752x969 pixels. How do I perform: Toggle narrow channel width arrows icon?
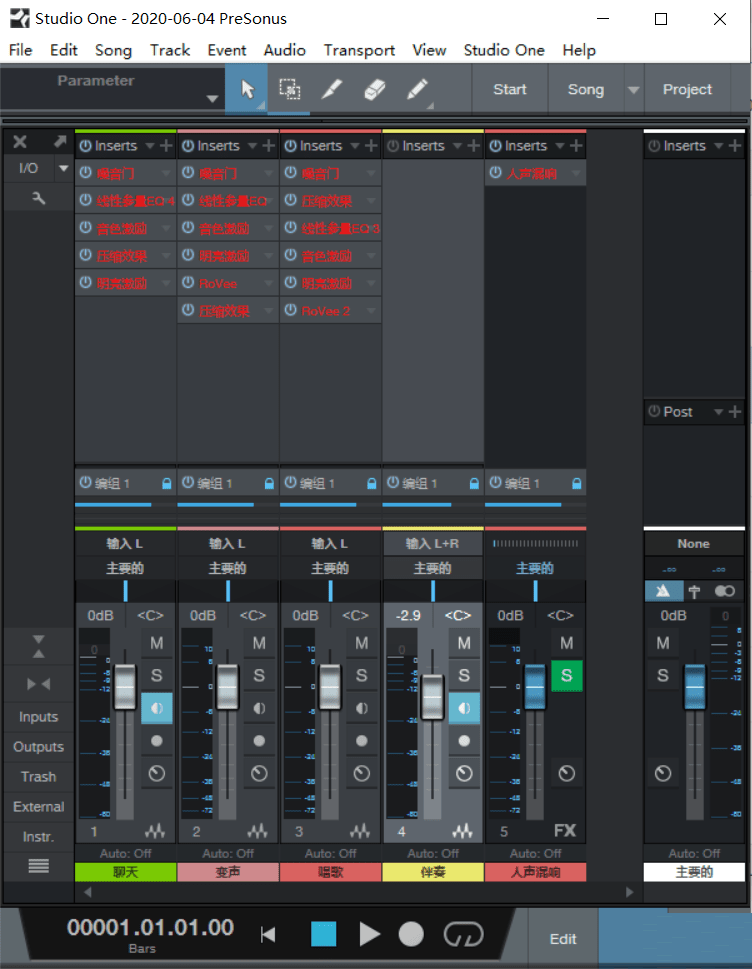tap(38, 684)
